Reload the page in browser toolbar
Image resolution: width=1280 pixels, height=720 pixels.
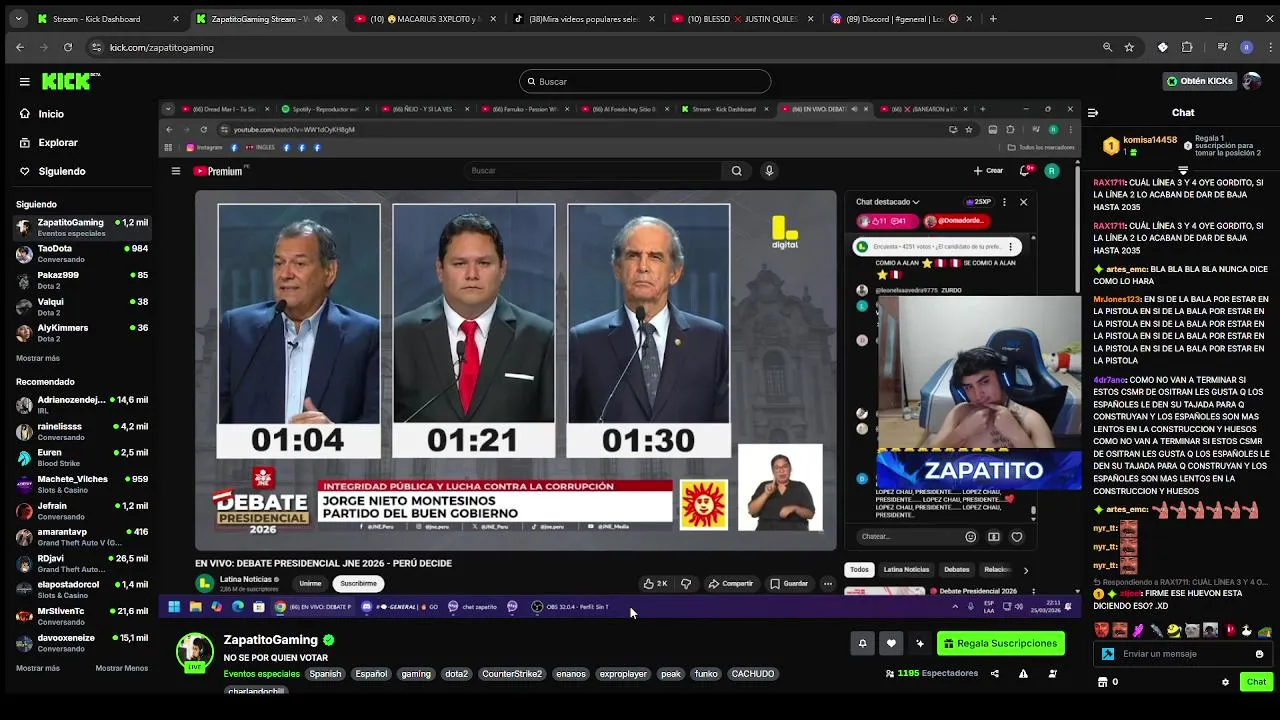[x=68, y=47]
